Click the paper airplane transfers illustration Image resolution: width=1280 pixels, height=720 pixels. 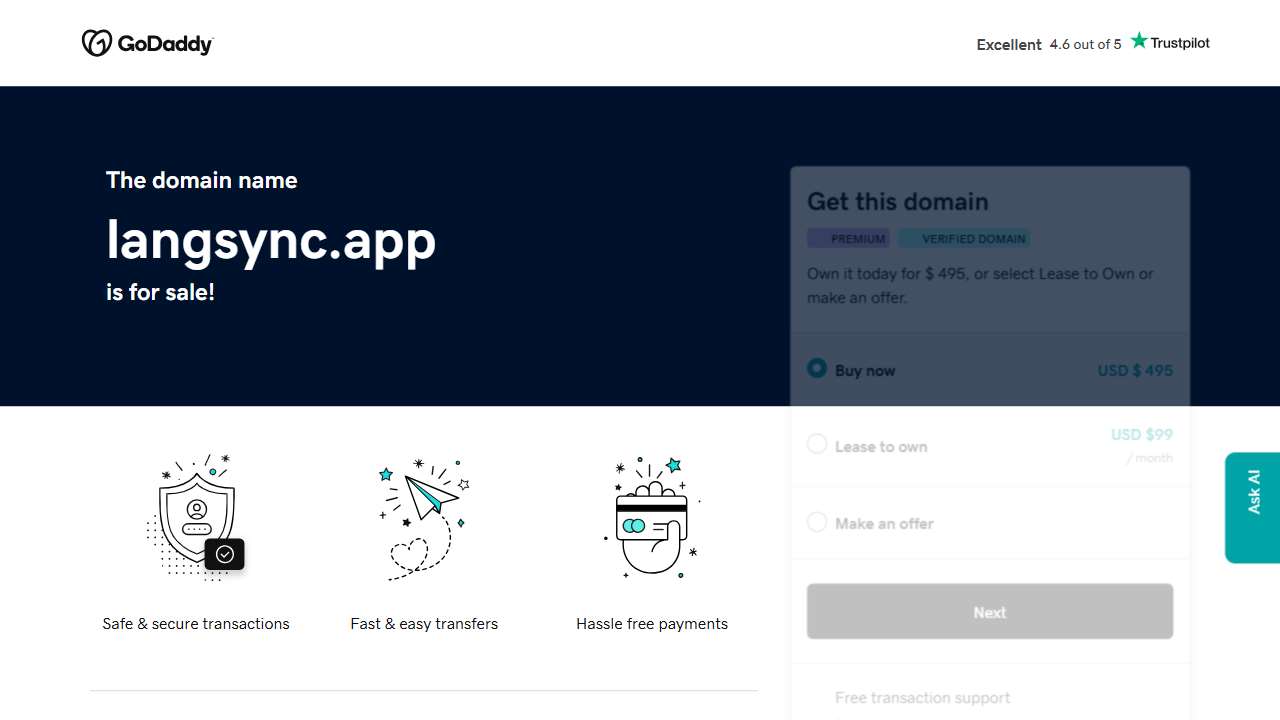pos(424,517)
